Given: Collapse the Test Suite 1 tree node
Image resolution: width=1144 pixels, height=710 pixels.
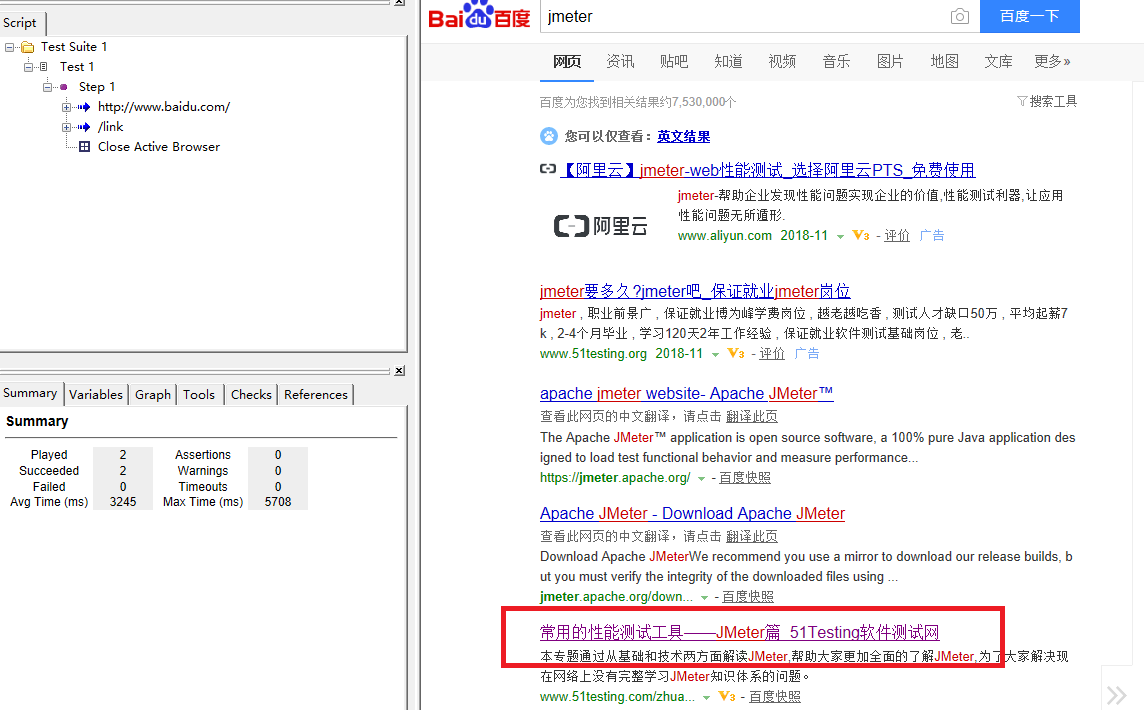Looking at the screenshot, I should pyautogui.click(x=9, y=47).
